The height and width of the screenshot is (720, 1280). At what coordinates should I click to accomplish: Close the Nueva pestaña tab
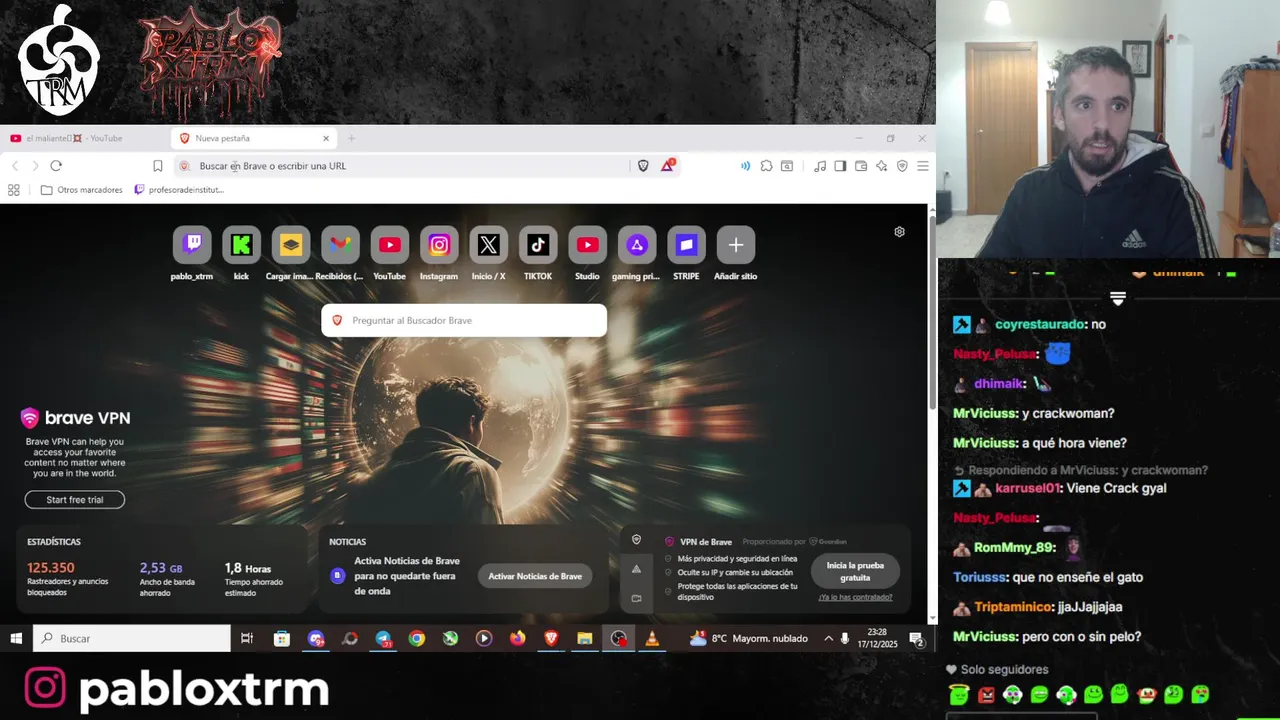(x=325, y=138)
